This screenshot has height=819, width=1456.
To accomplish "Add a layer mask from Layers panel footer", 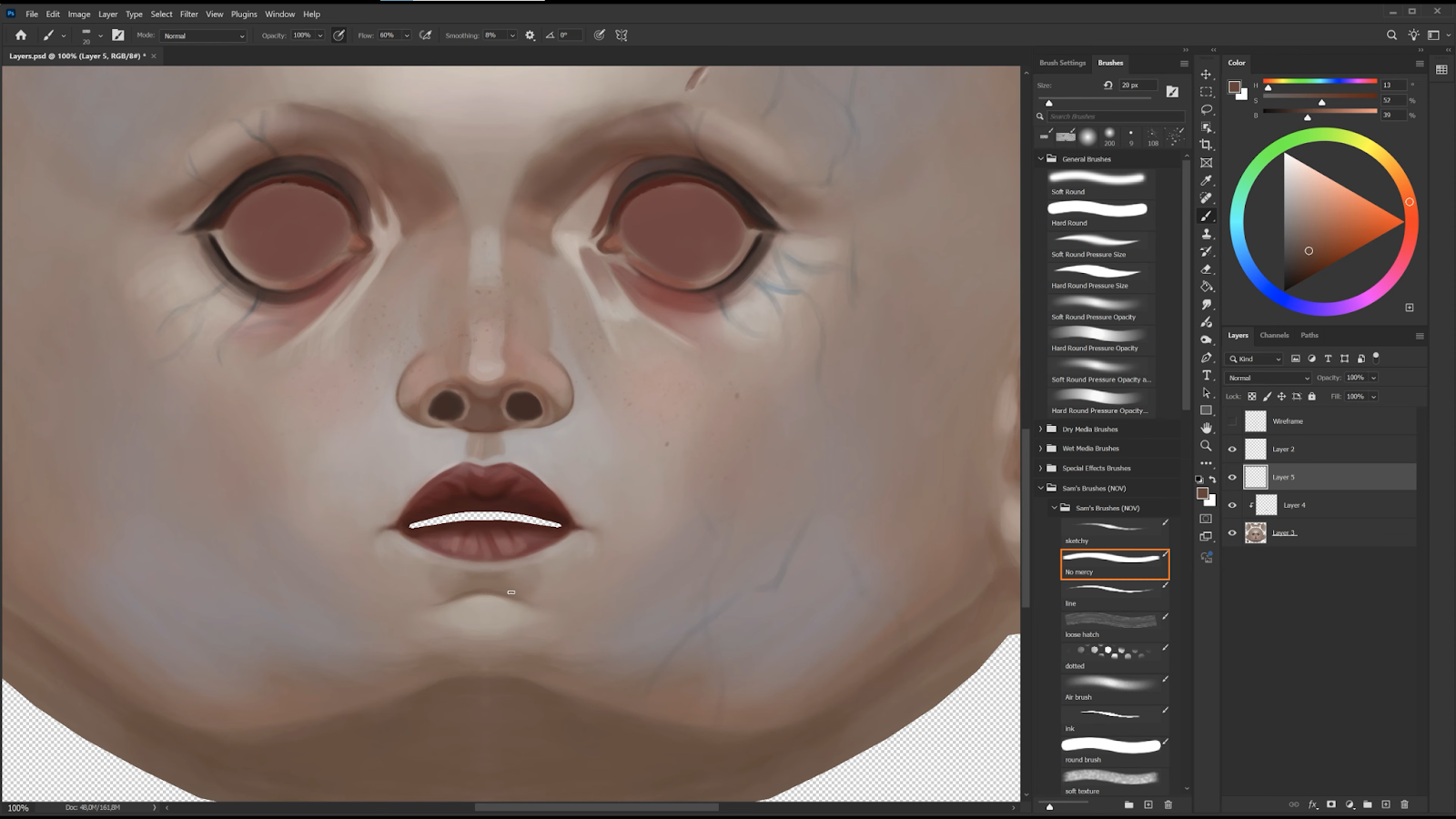I will point(1331,804).
